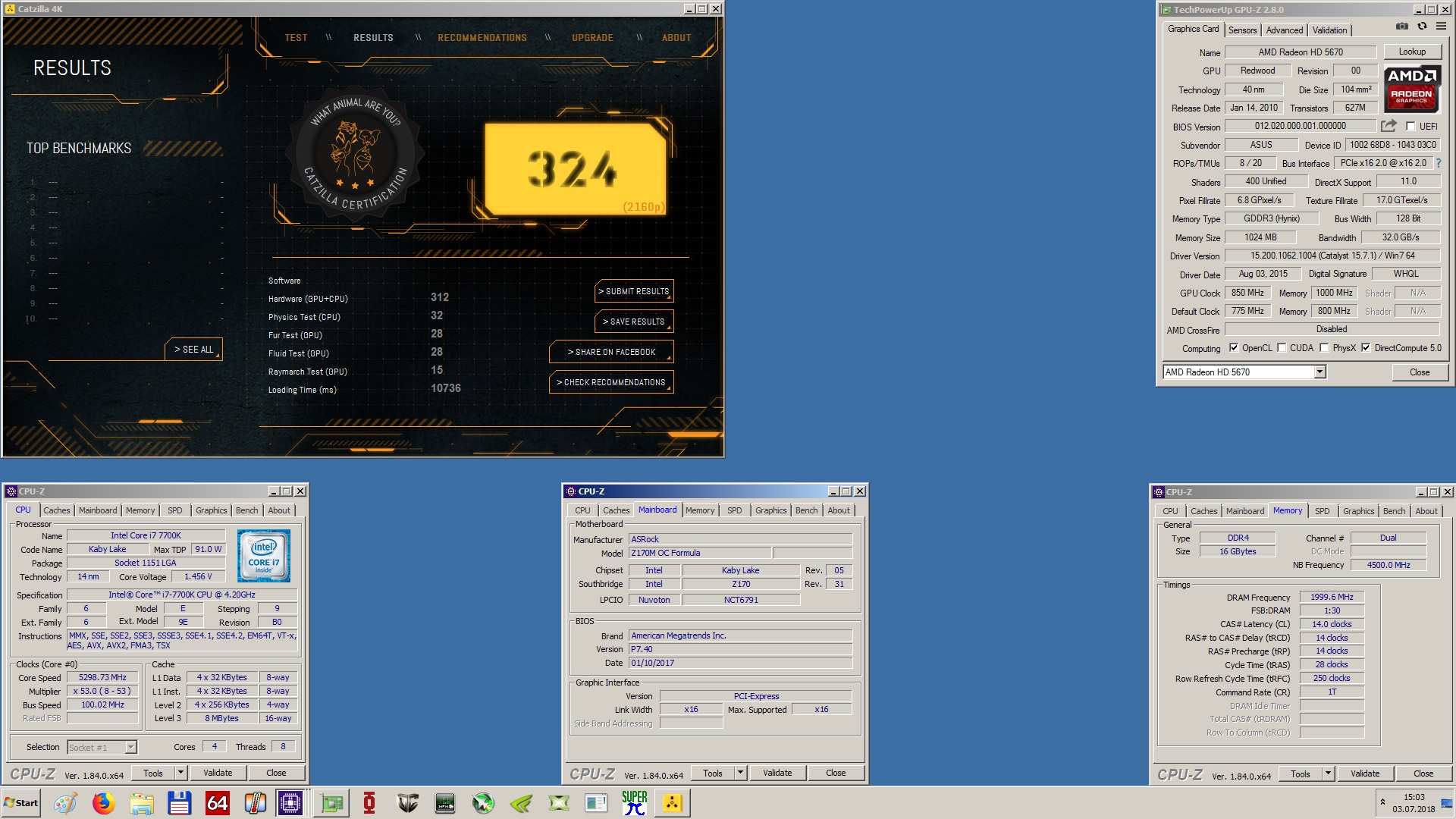This screenshot has width=1456, height=819.
Task: Click the system clock showing 15:03
Action: [1414, 797]
